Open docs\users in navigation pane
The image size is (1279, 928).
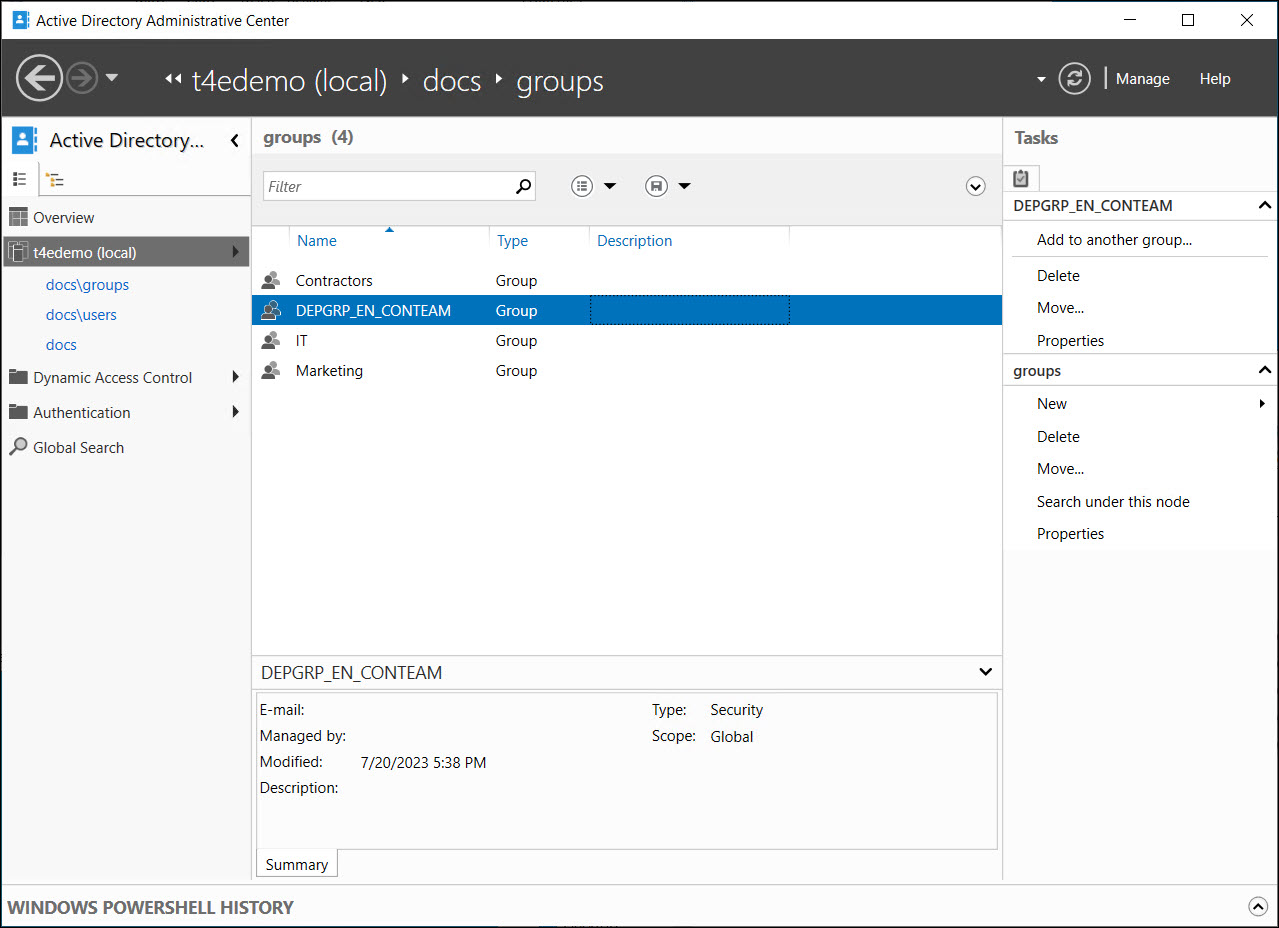(x=81, y=315)
